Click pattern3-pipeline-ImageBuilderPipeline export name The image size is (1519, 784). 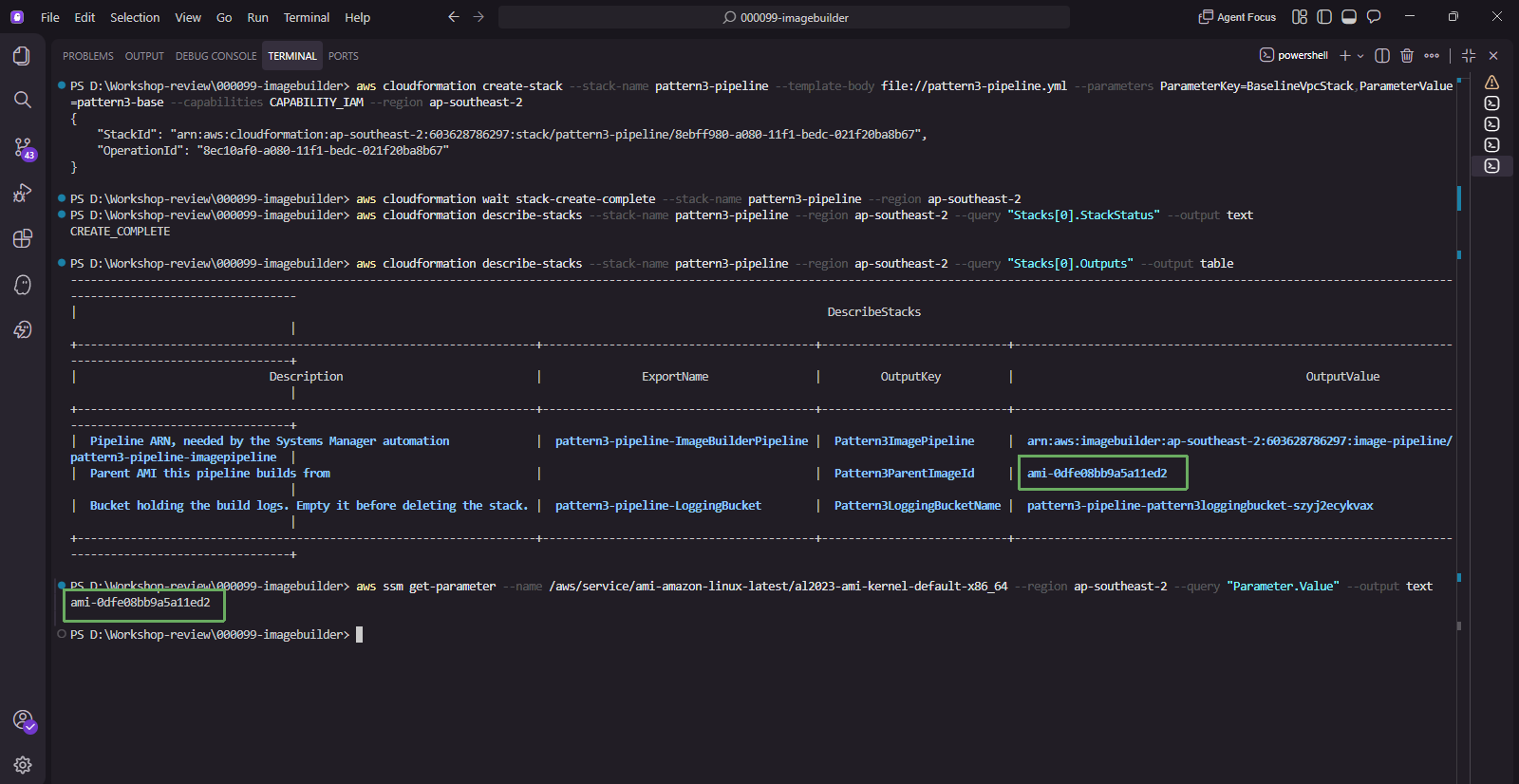pos(682,441)
